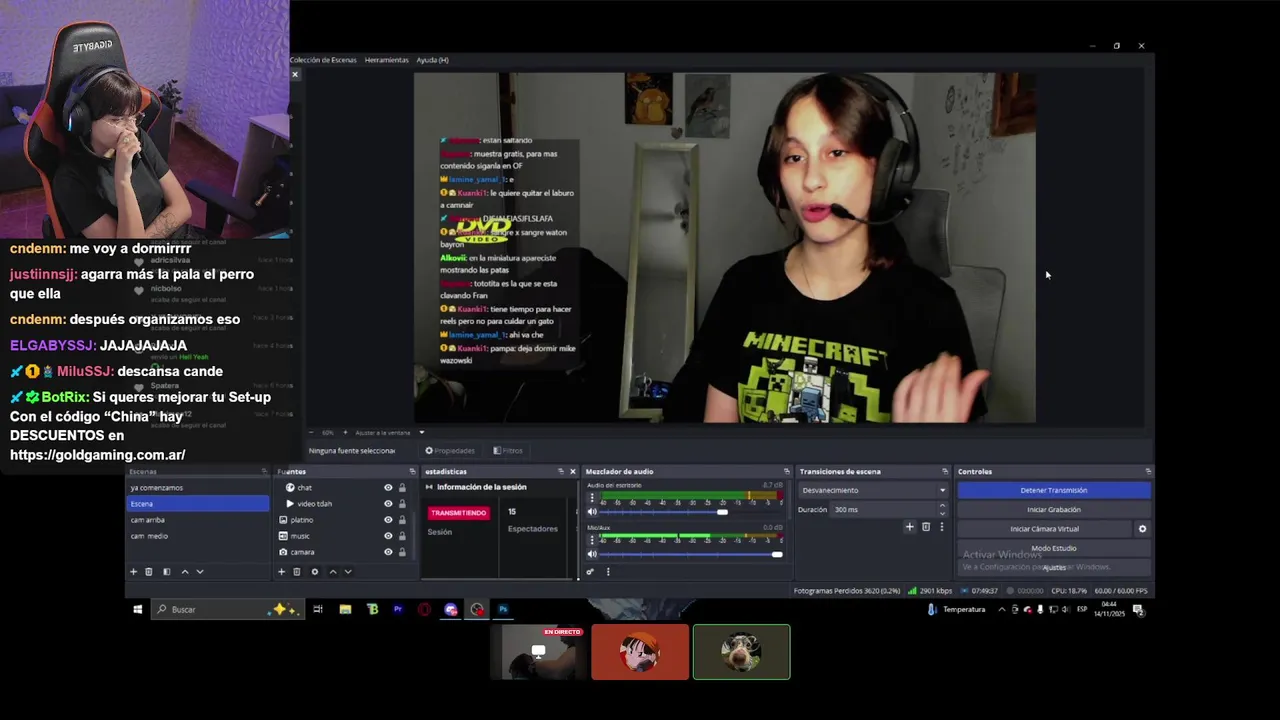Viewport: 1280px width, 720px height.
Task: Open advanced audio properties gears icon
Action: (590, 572)
